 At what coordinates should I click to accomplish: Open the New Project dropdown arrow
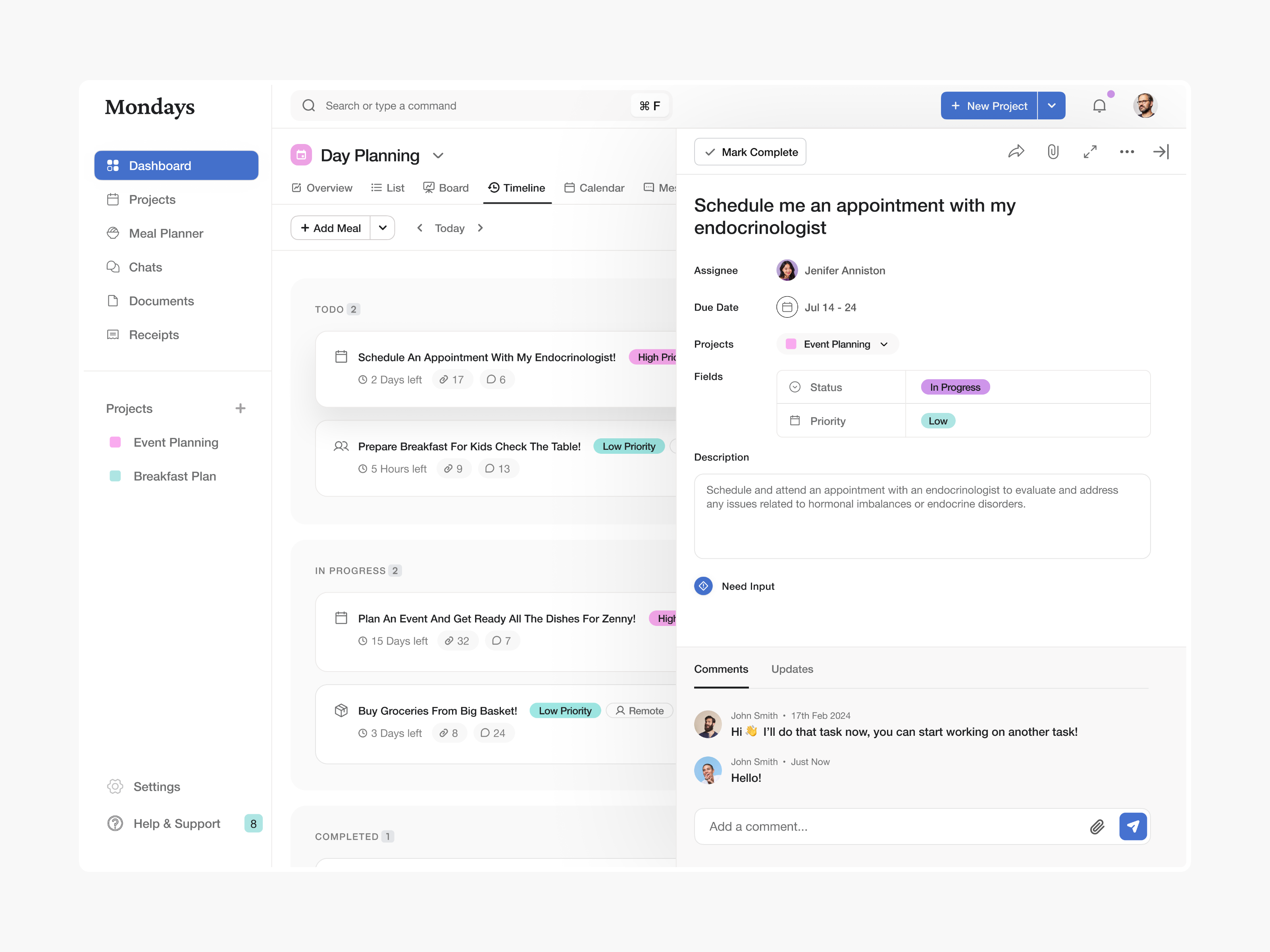point(1052,105)
